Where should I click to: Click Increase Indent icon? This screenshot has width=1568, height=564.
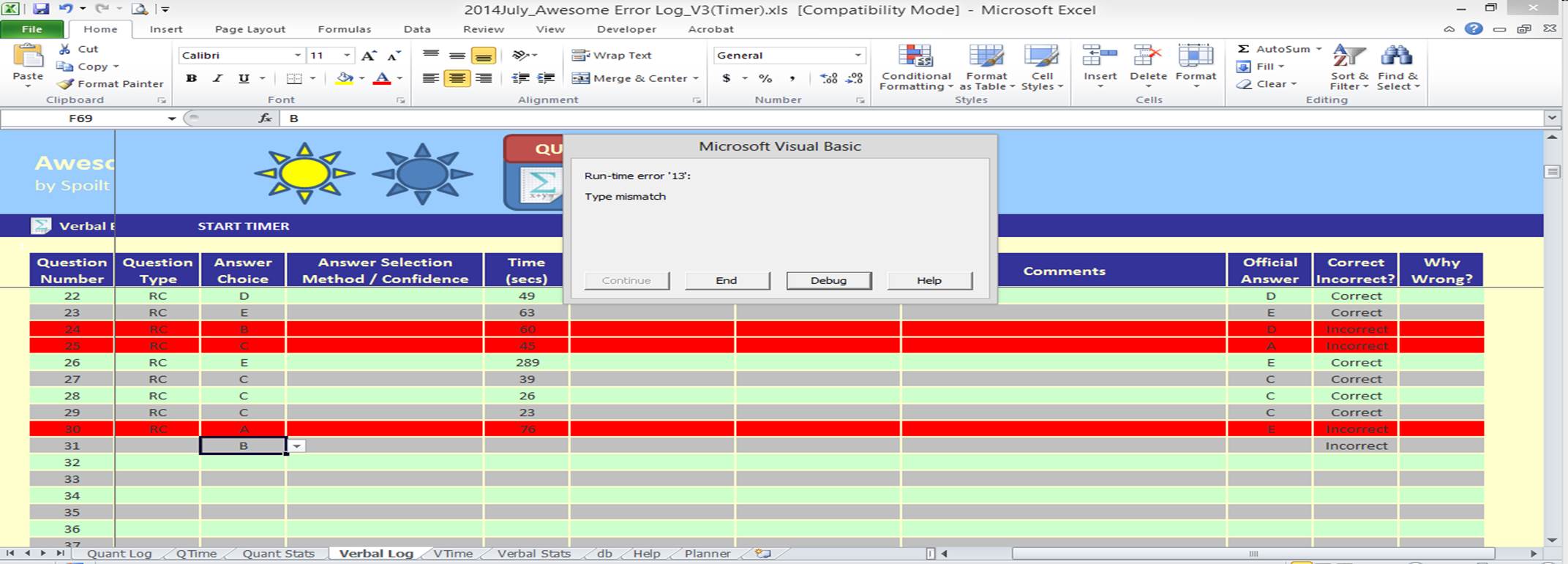point(546,78)
